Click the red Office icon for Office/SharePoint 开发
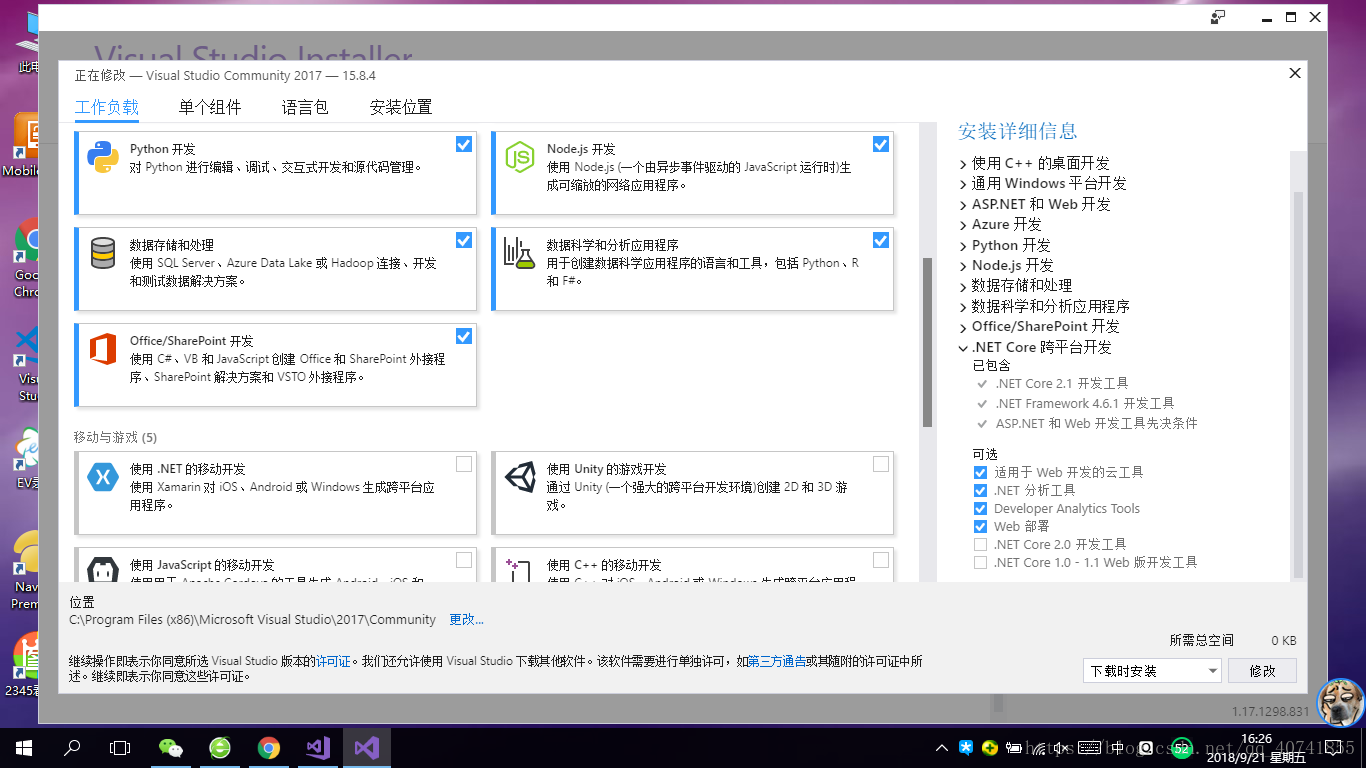The height and width of the screenshot is (768, 1366). point(103,350)
